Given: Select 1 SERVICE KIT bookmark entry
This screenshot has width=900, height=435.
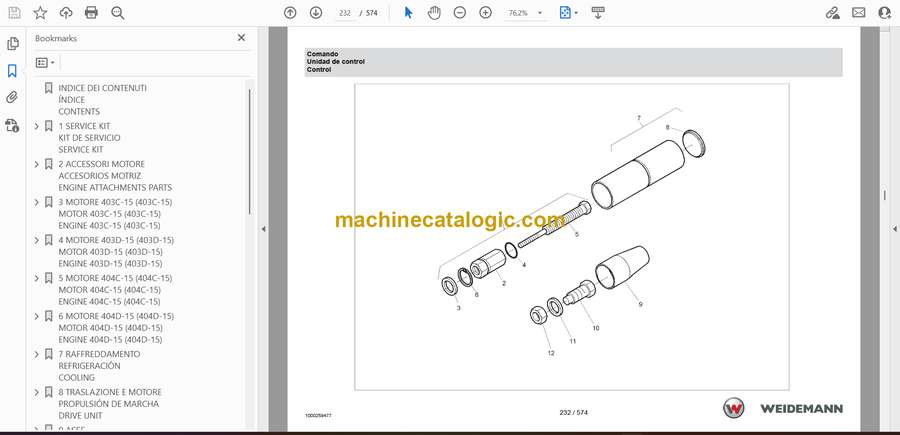Looking at the screenshot, I should click(x=89, y=138).
